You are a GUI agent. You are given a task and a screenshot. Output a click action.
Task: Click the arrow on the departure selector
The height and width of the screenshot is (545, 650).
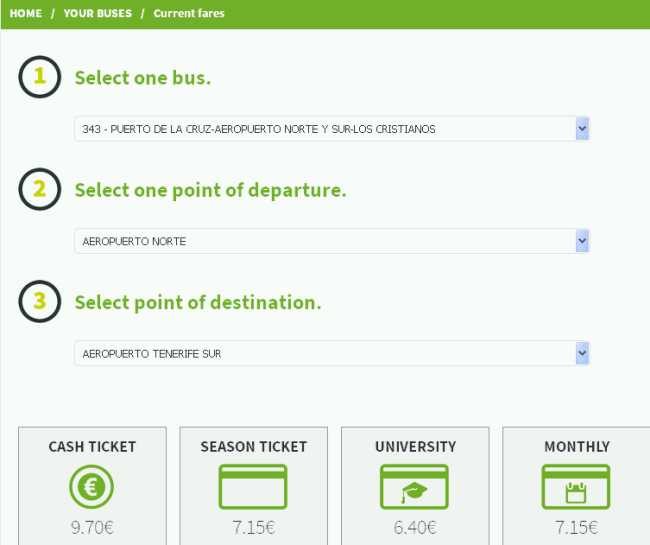582,241
